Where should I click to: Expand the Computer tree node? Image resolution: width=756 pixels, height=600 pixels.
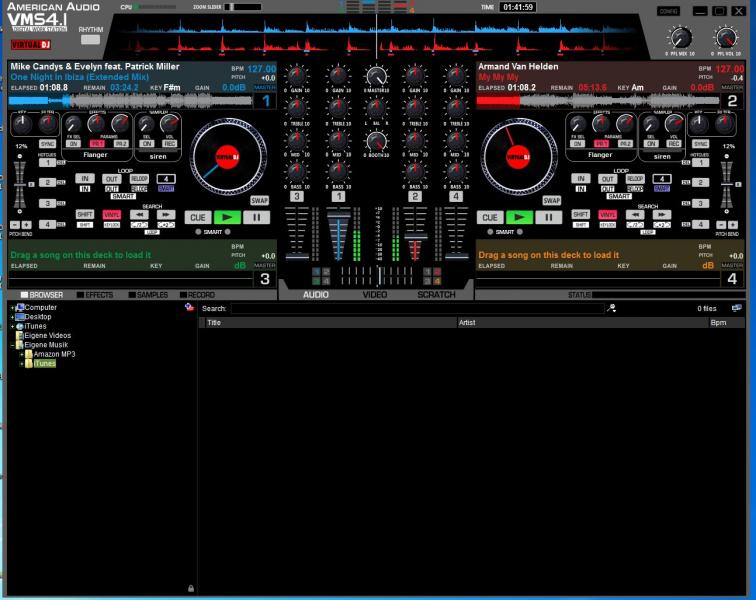point(12,308)
